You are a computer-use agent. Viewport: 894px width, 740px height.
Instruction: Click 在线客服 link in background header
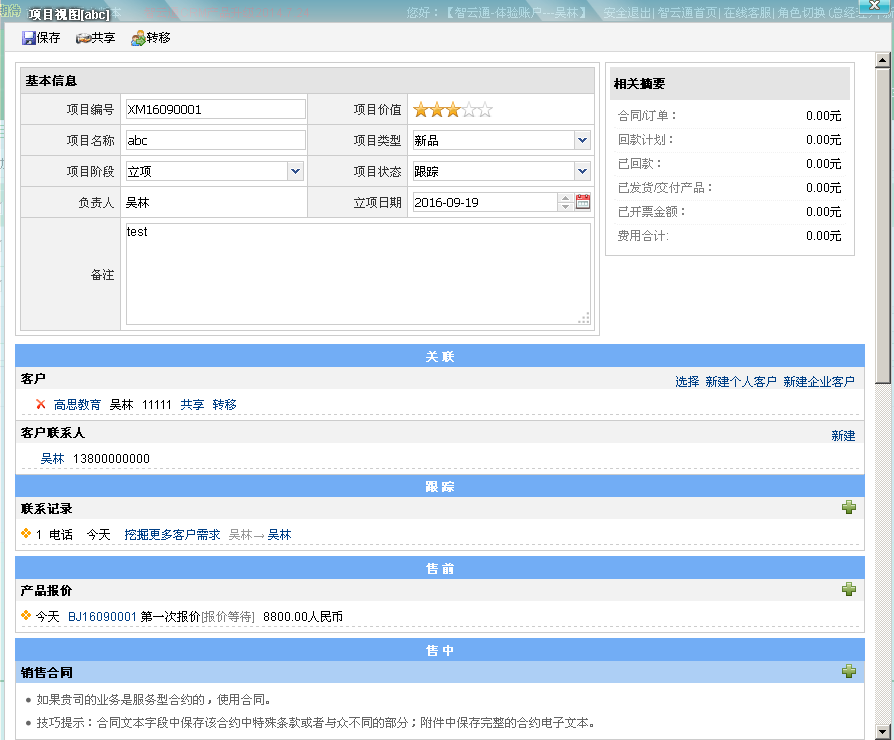pyautogui.click(x=747, y=13)
